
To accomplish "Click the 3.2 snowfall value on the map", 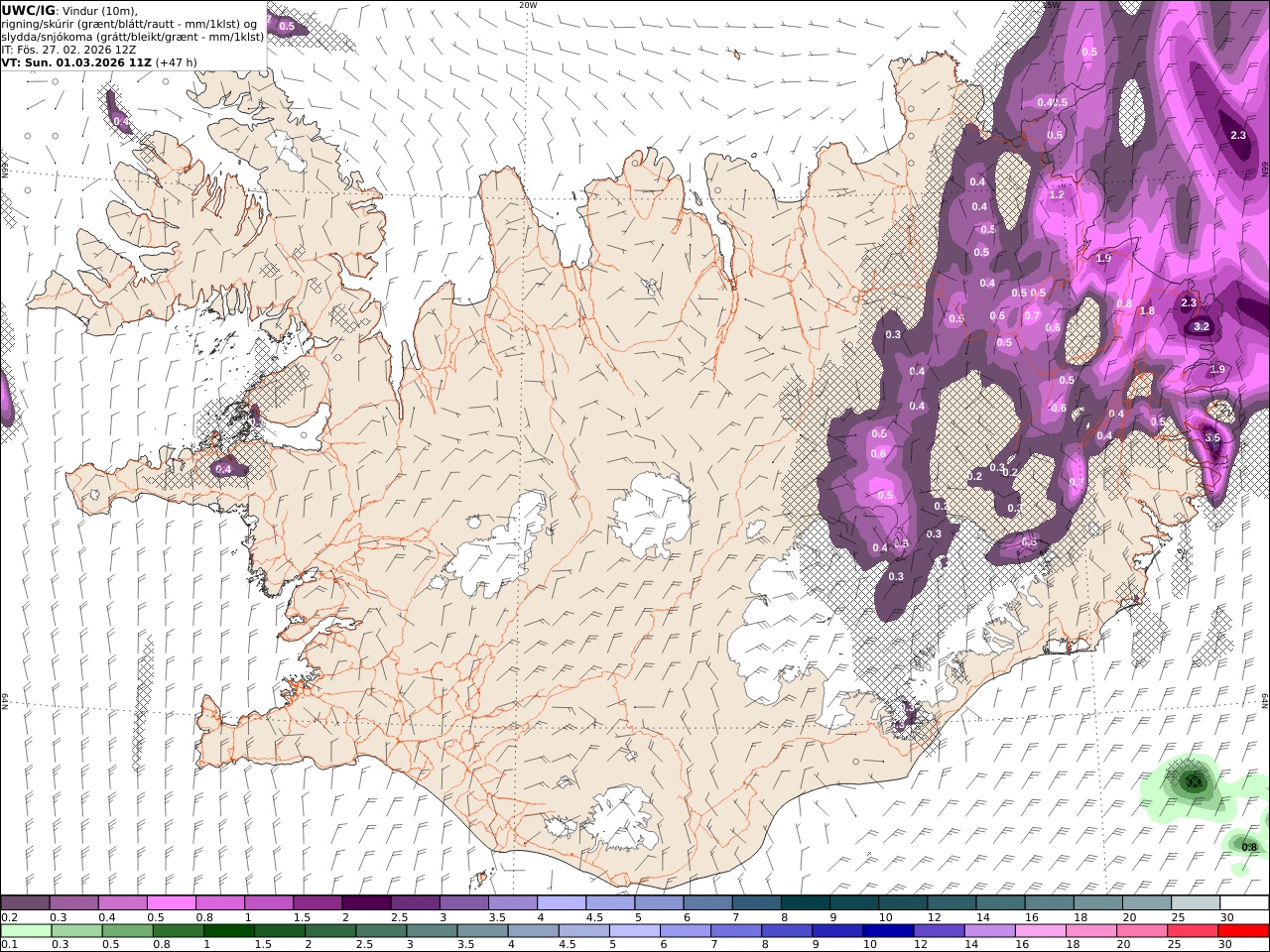I will 1202,326.
